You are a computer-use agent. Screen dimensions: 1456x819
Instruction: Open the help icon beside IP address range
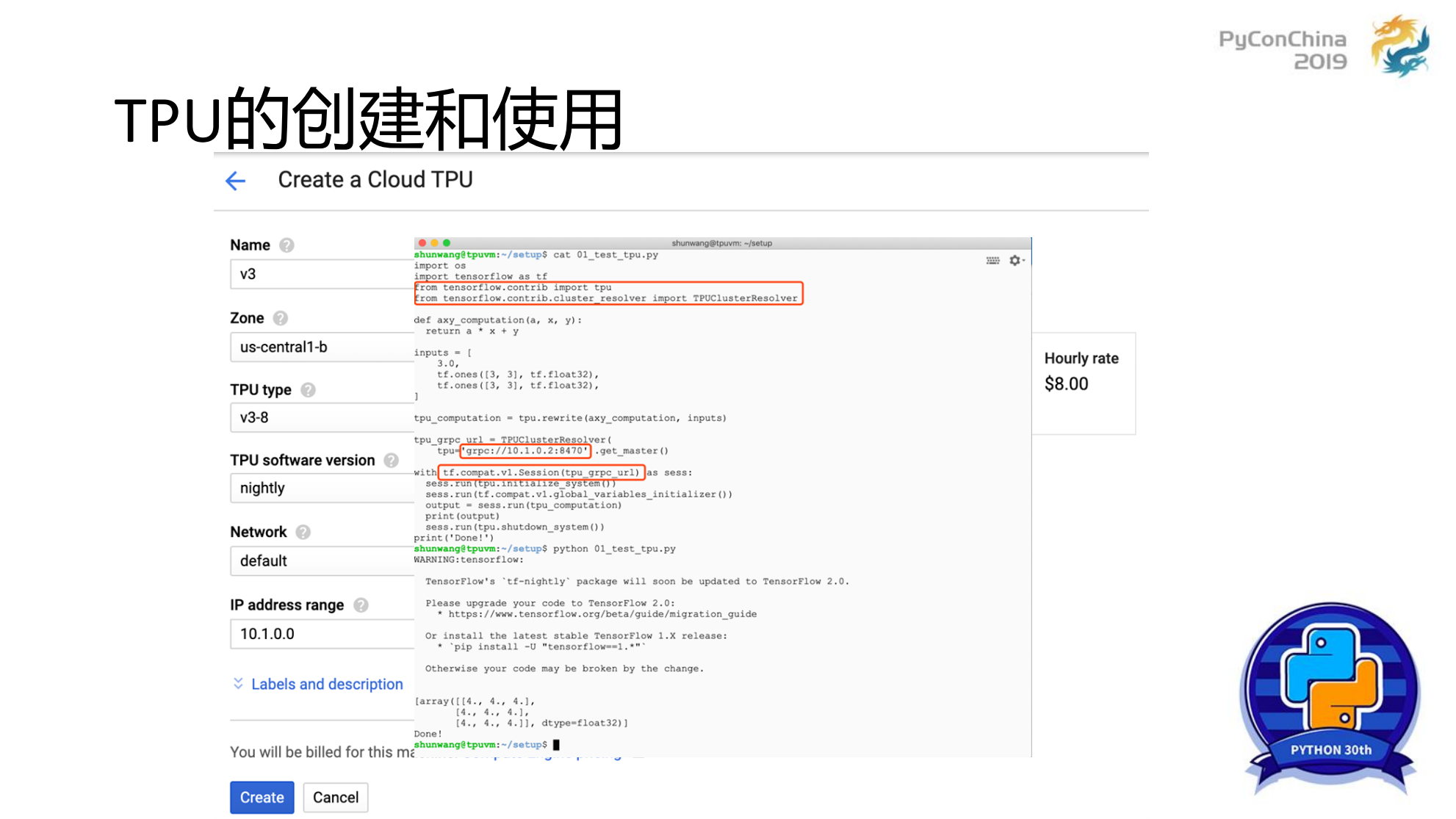pos(360,605)
